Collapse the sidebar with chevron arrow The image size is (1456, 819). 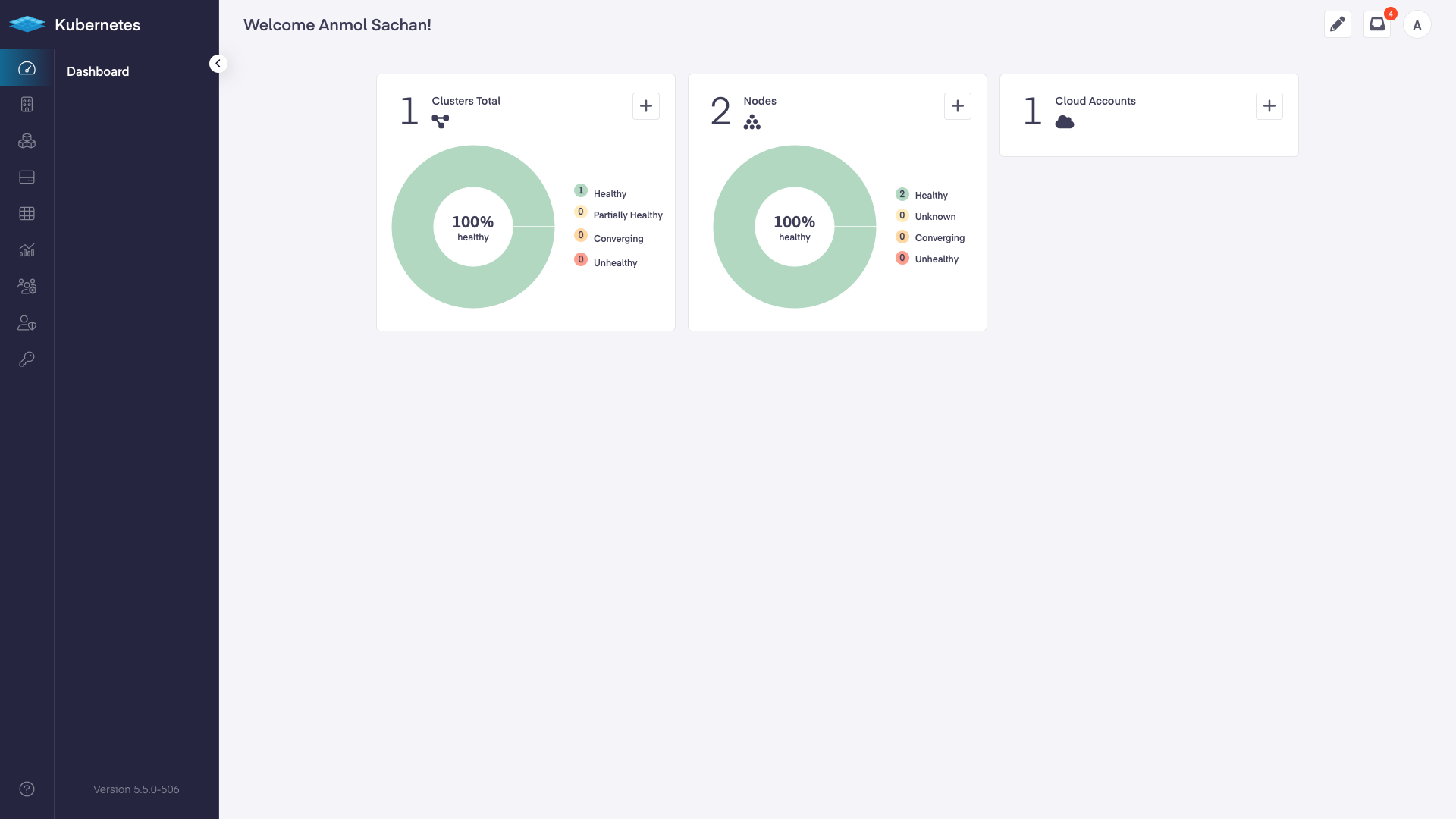click(x=218, y=64)
